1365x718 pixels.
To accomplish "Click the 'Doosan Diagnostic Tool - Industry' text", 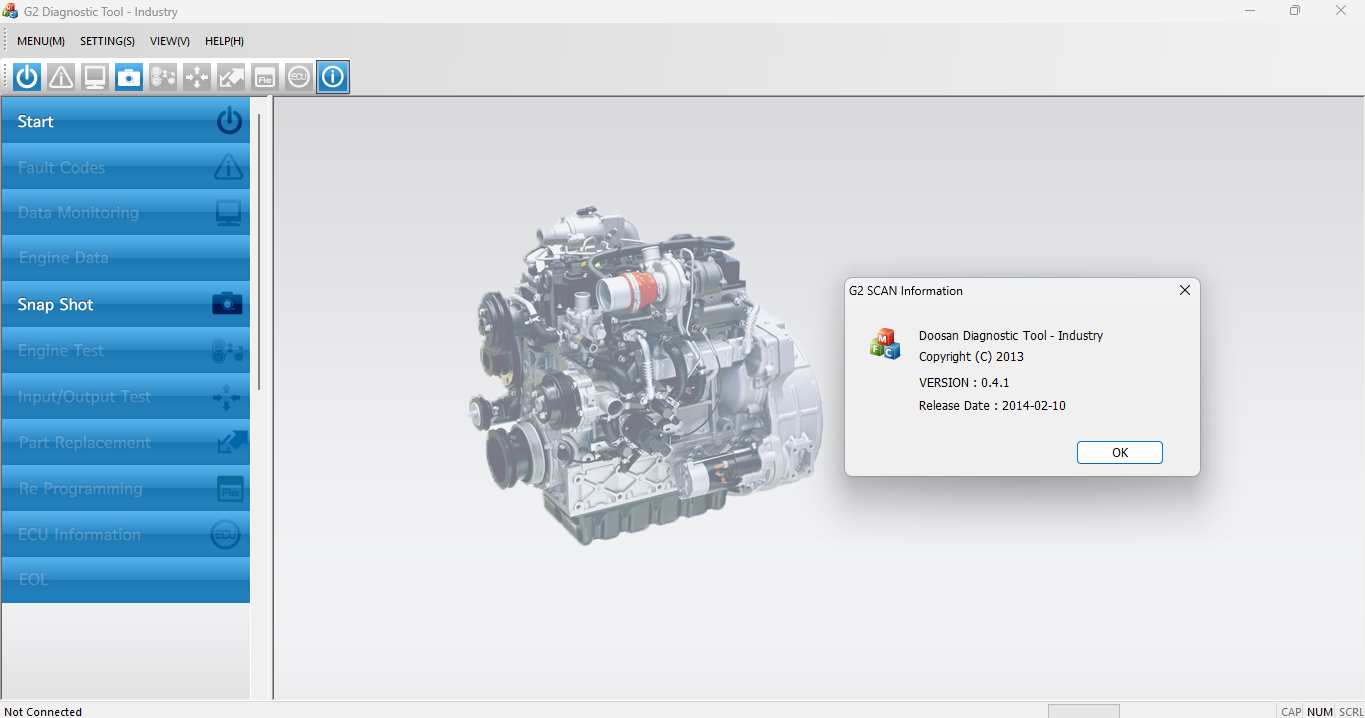I will pos(1011,336).
